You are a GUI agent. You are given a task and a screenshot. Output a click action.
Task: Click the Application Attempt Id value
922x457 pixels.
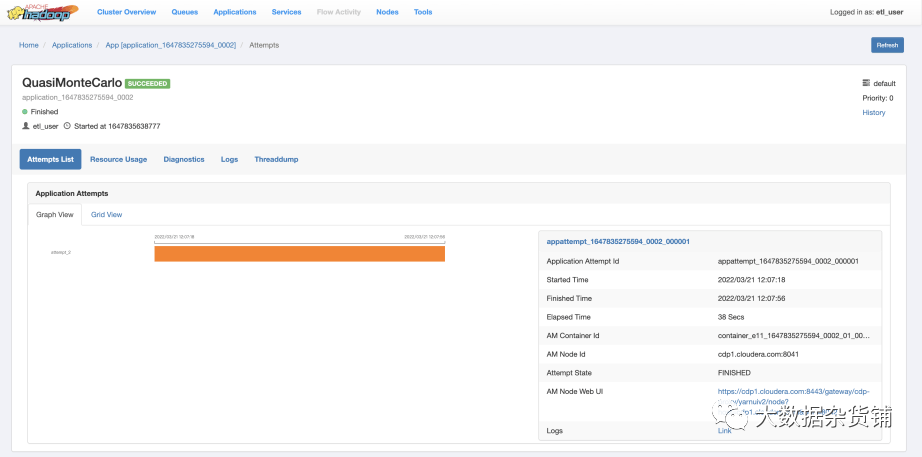[789, 261]
